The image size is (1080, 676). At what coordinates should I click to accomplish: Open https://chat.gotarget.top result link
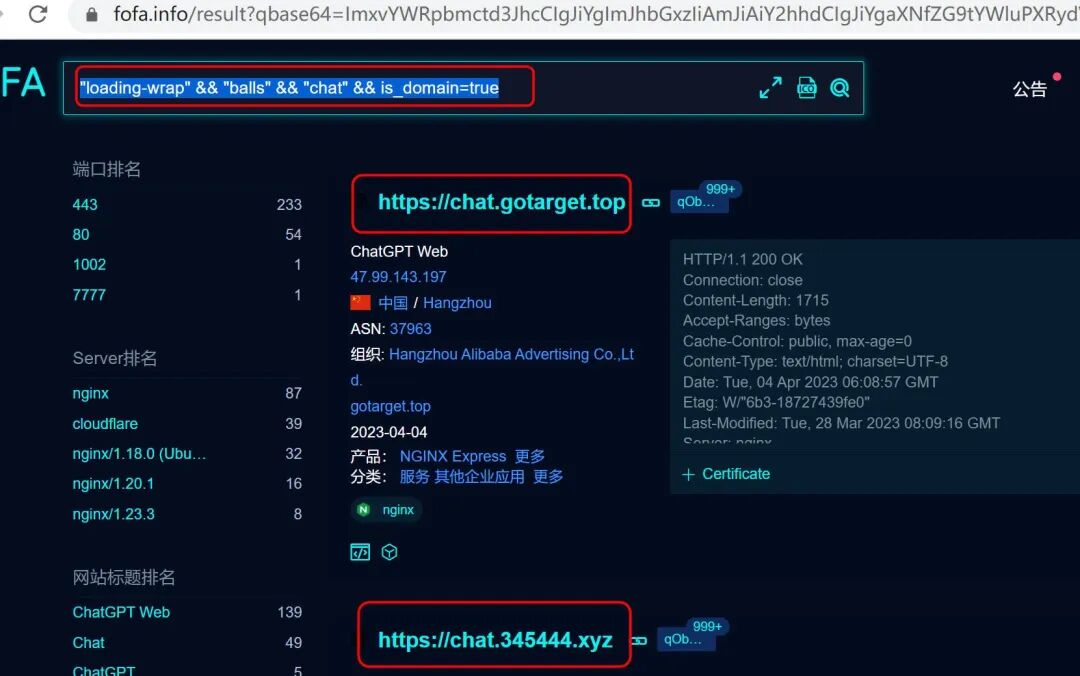click(501, 202)
